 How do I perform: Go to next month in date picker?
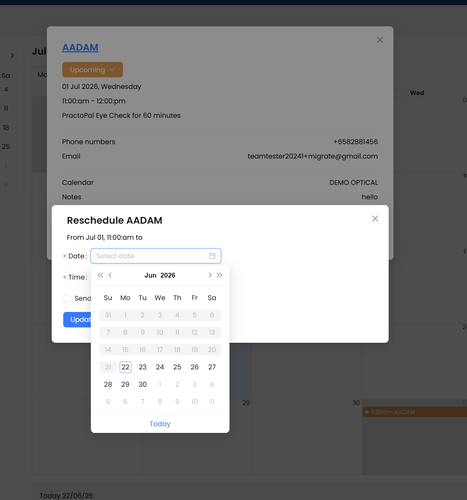click(210, 275)
